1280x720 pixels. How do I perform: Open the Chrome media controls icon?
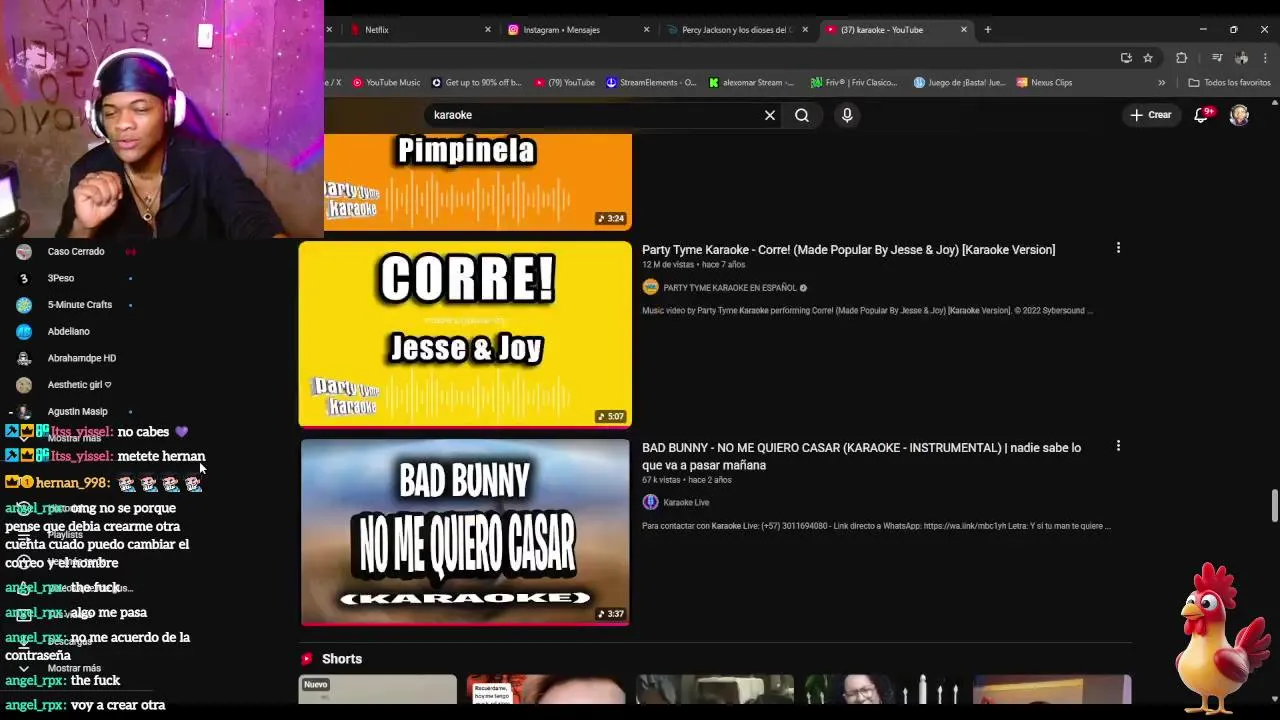1217,58
